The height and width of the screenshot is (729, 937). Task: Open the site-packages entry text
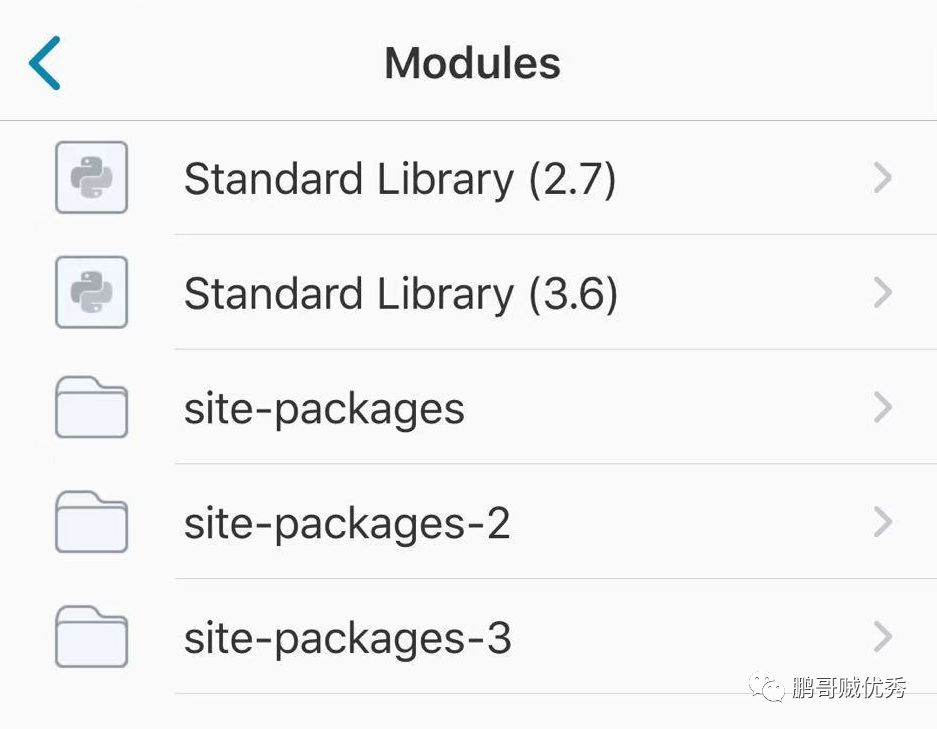click(x=324, y=409)
